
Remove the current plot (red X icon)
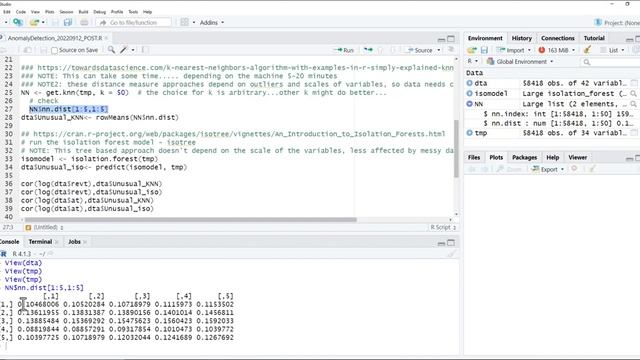[x=574, y=169]
